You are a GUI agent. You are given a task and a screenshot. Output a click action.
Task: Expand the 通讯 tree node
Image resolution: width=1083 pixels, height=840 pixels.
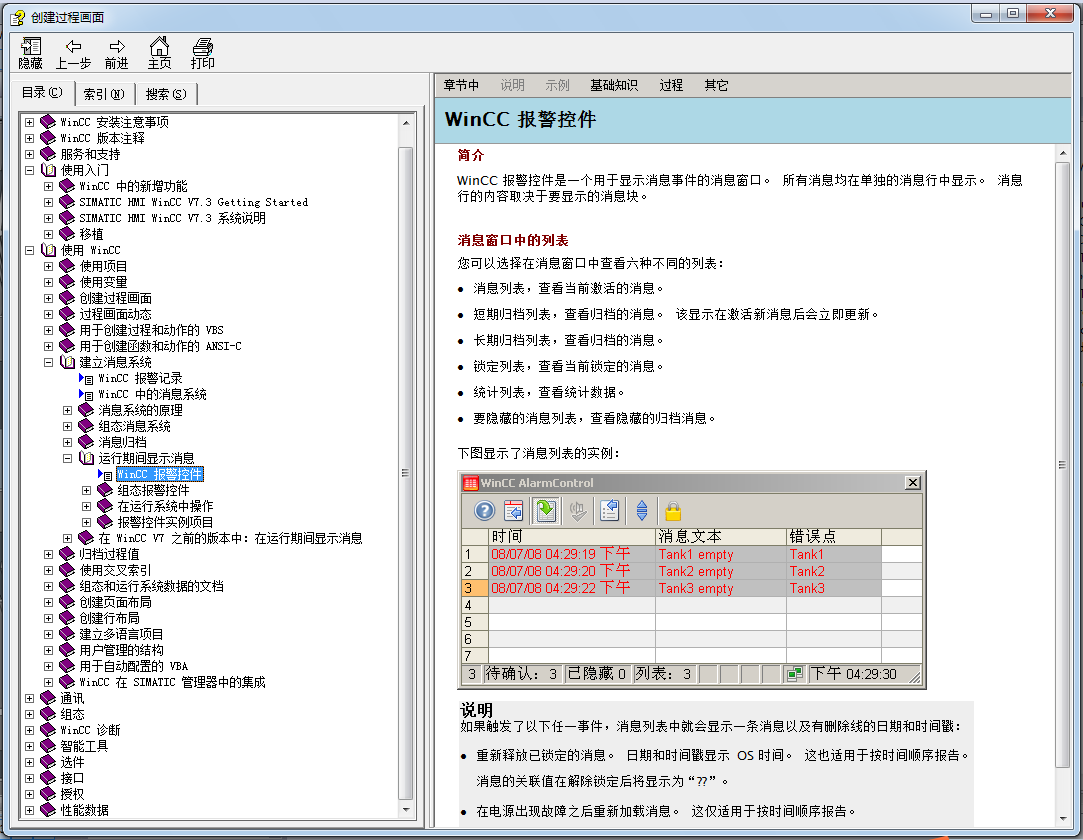tap(29, 698)
